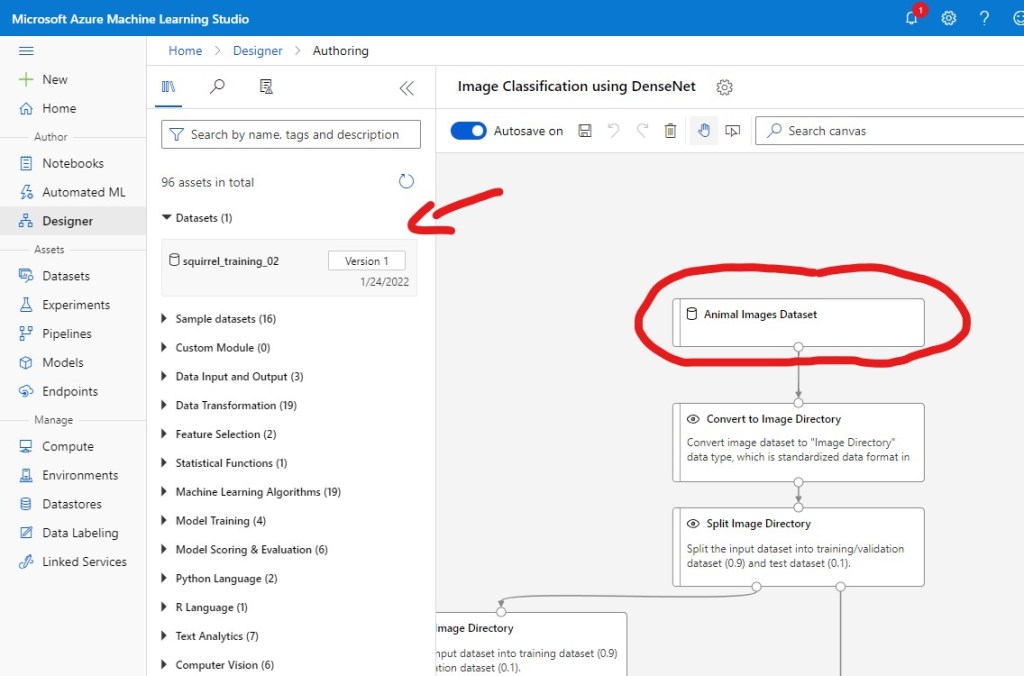Click the Home breadcrumb link
Screen dimensions: 1024x676
pyautogui.click(x=185, y=51)
